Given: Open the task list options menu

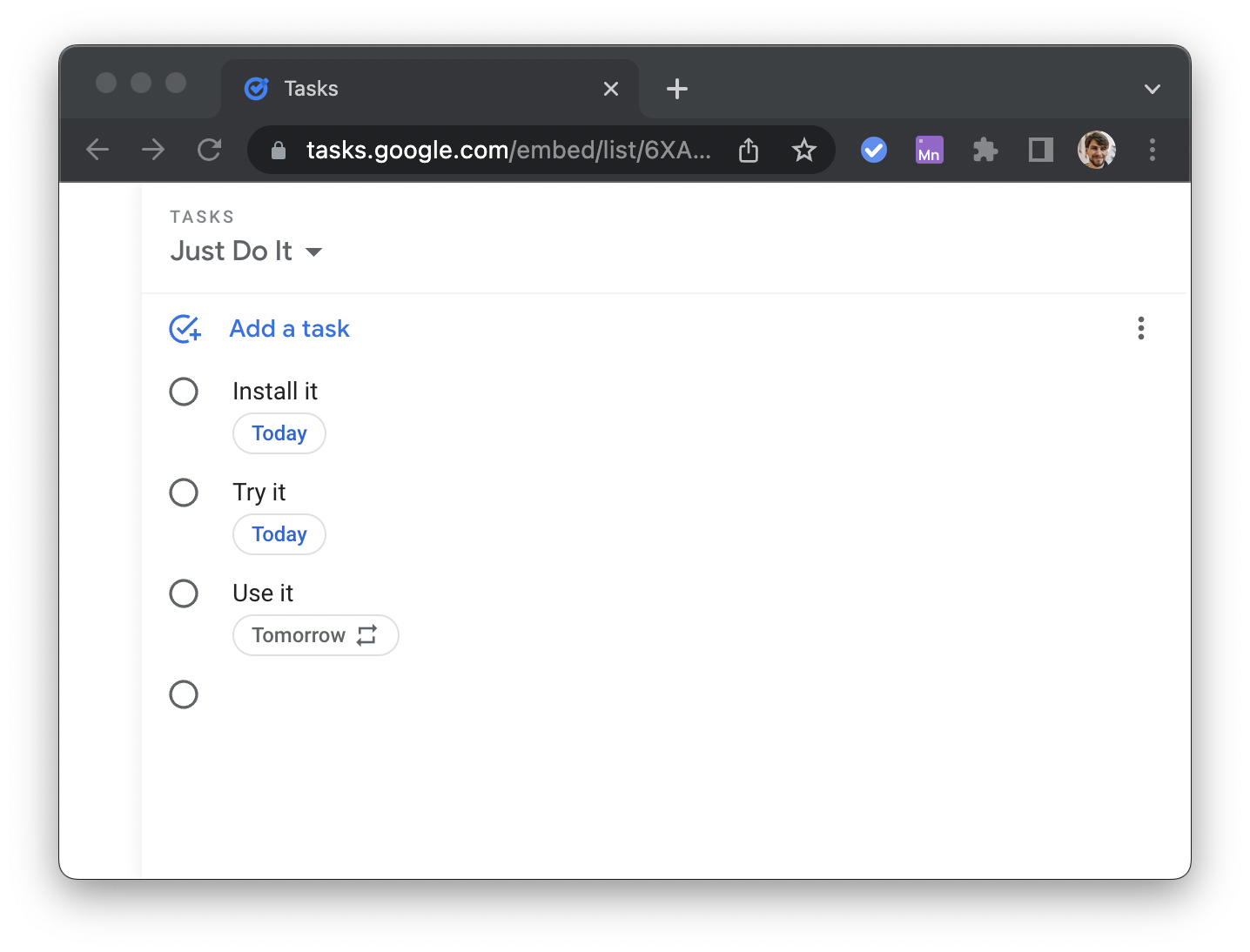Looking at the screenshot, I should (x=1140, y=328).
